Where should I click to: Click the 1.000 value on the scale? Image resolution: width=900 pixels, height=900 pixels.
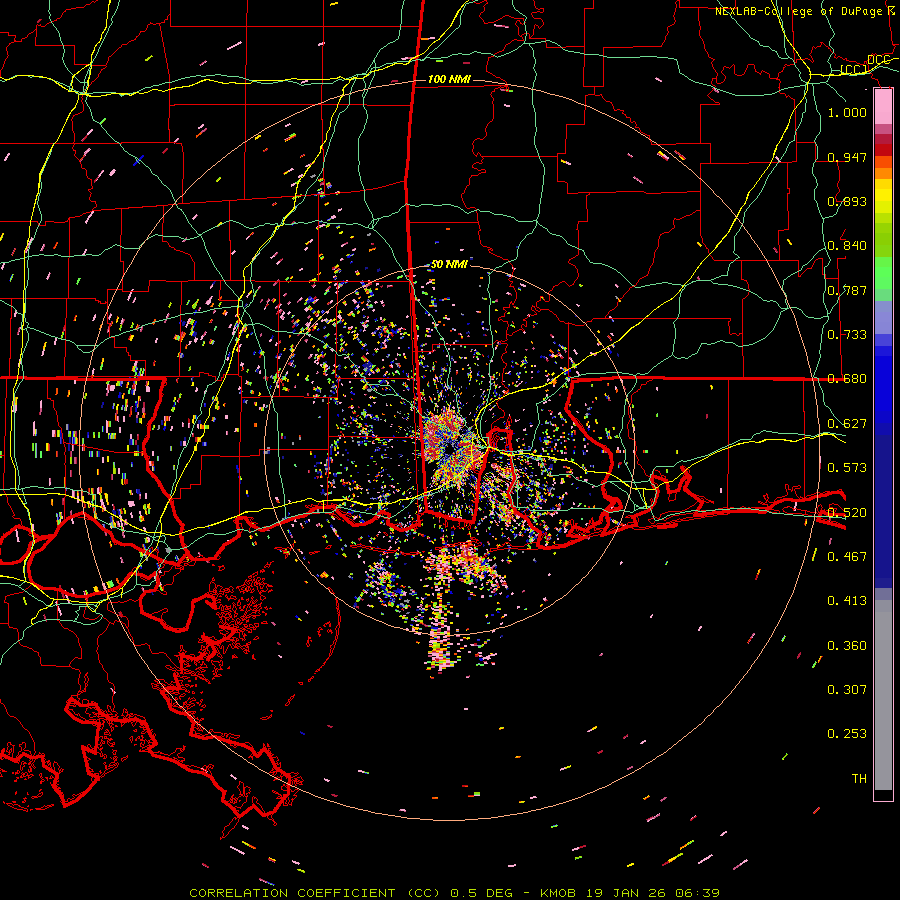coord(847,112)
